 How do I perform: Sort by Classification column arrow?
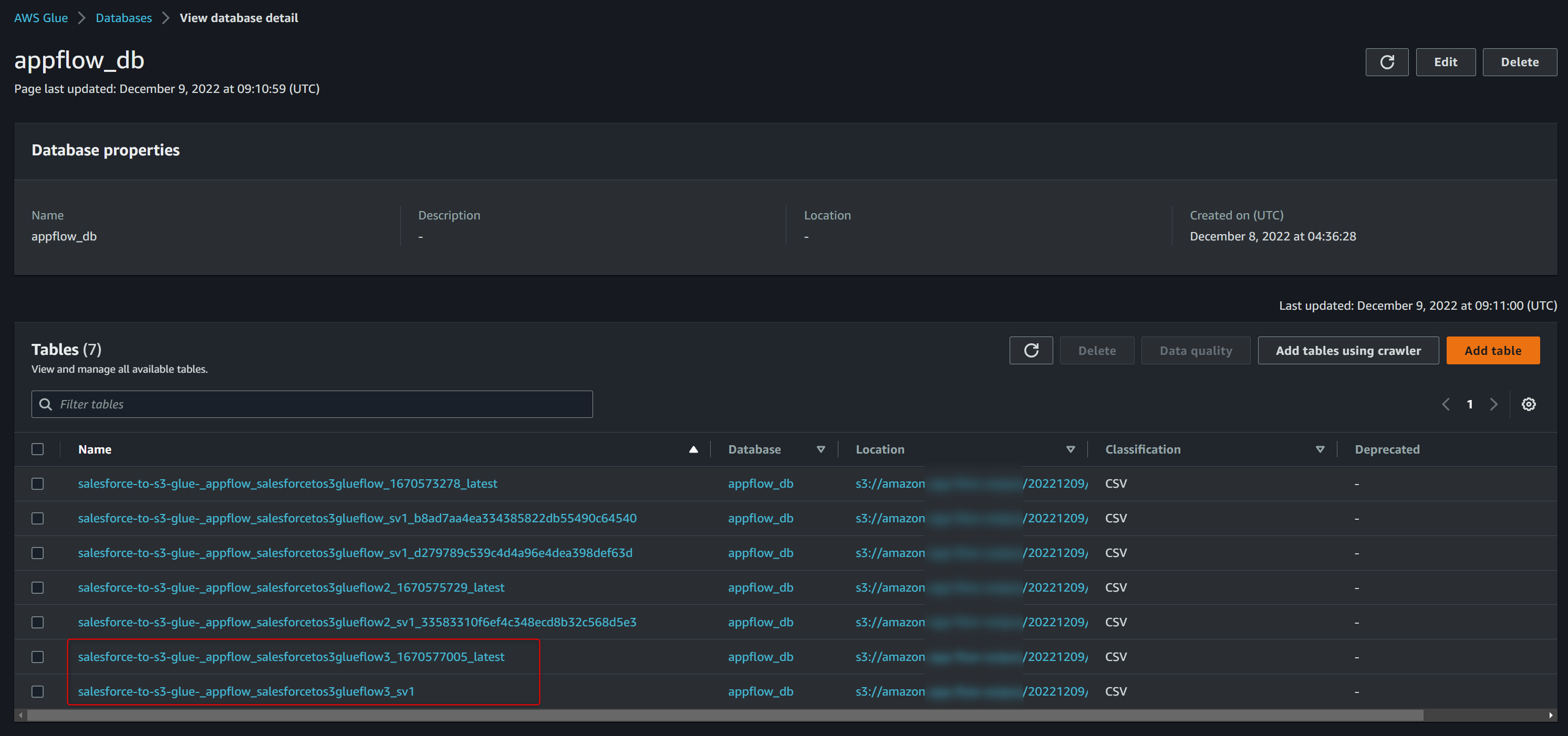(x=1320, y=449)
